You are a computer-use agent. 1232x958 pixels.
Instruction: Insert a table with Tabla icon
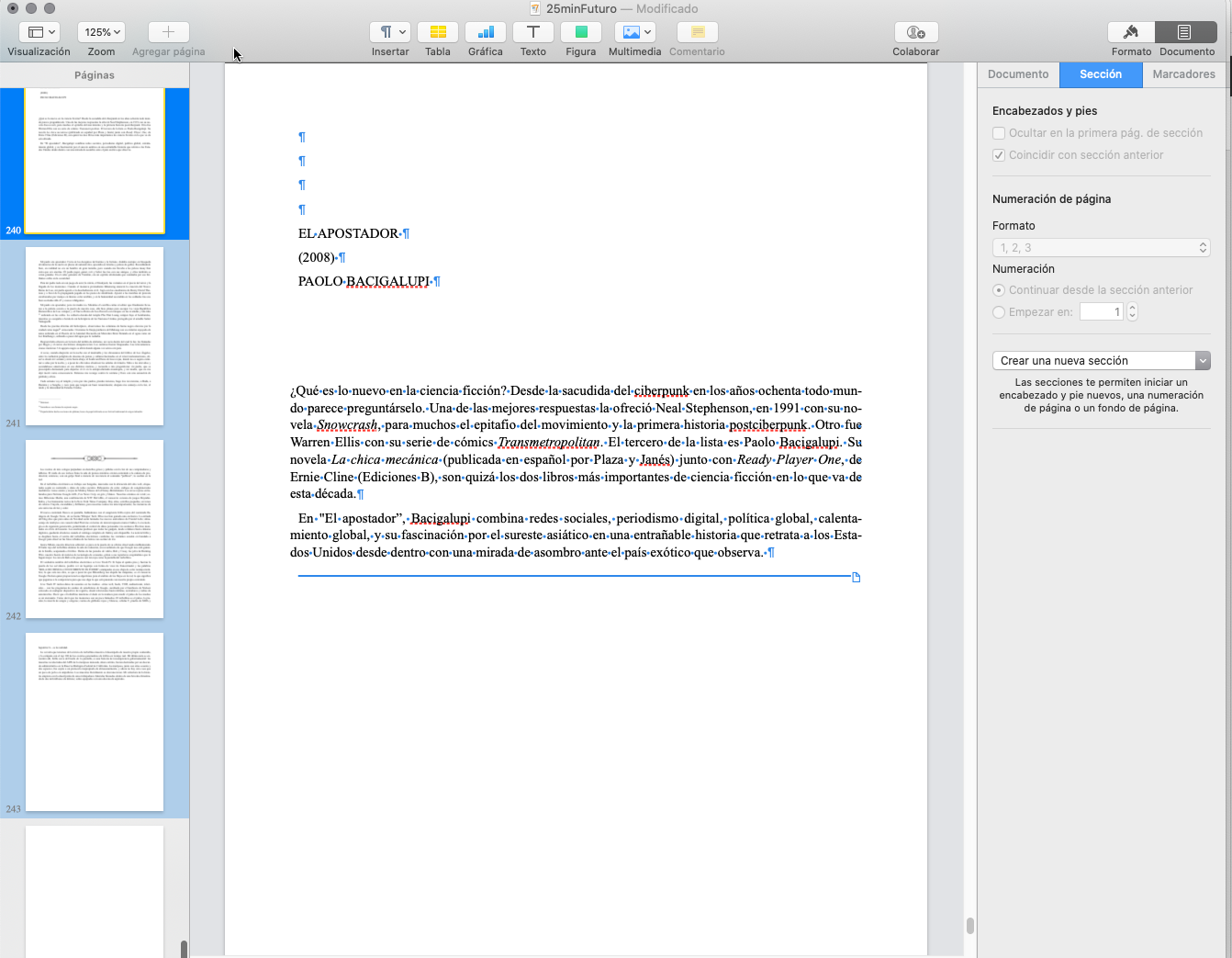click(438, 32)
